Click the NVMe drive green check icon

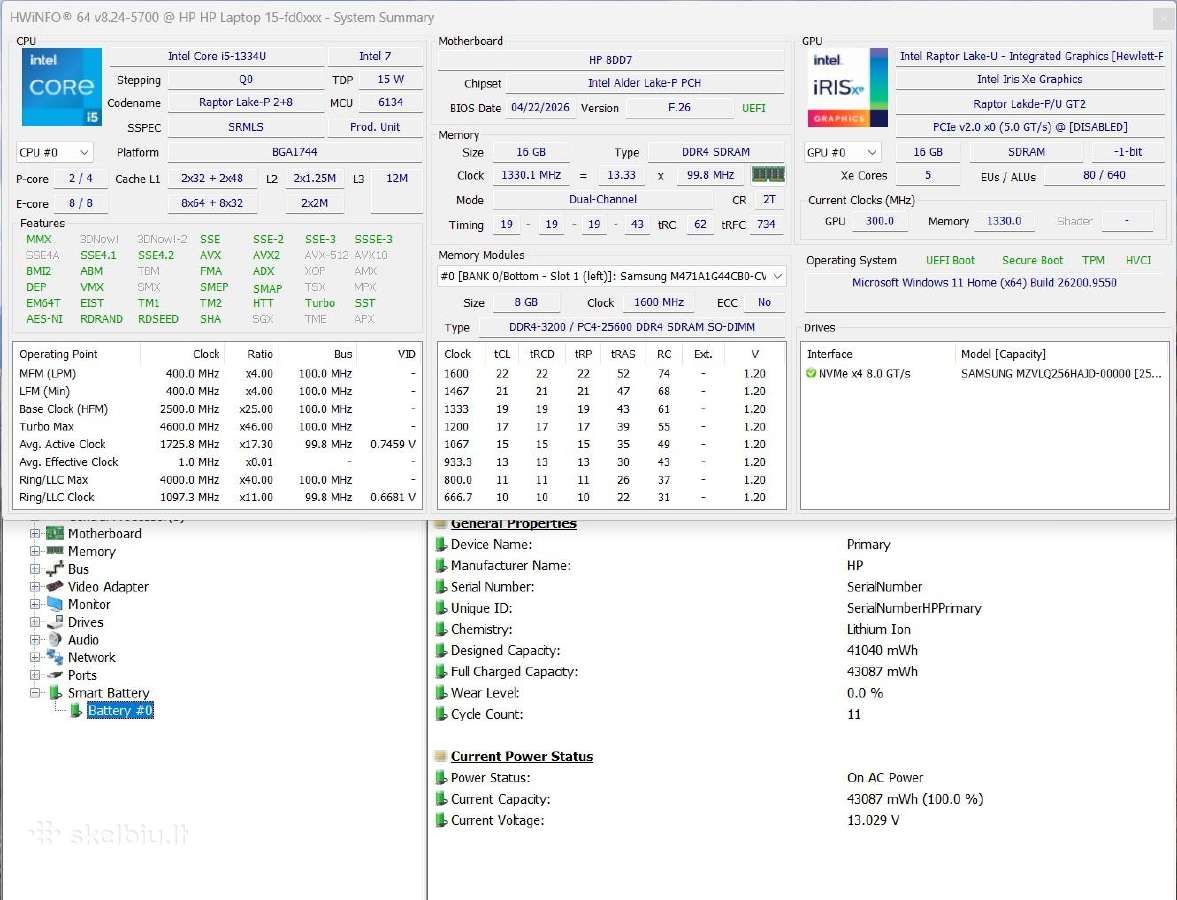coord(811,373)
